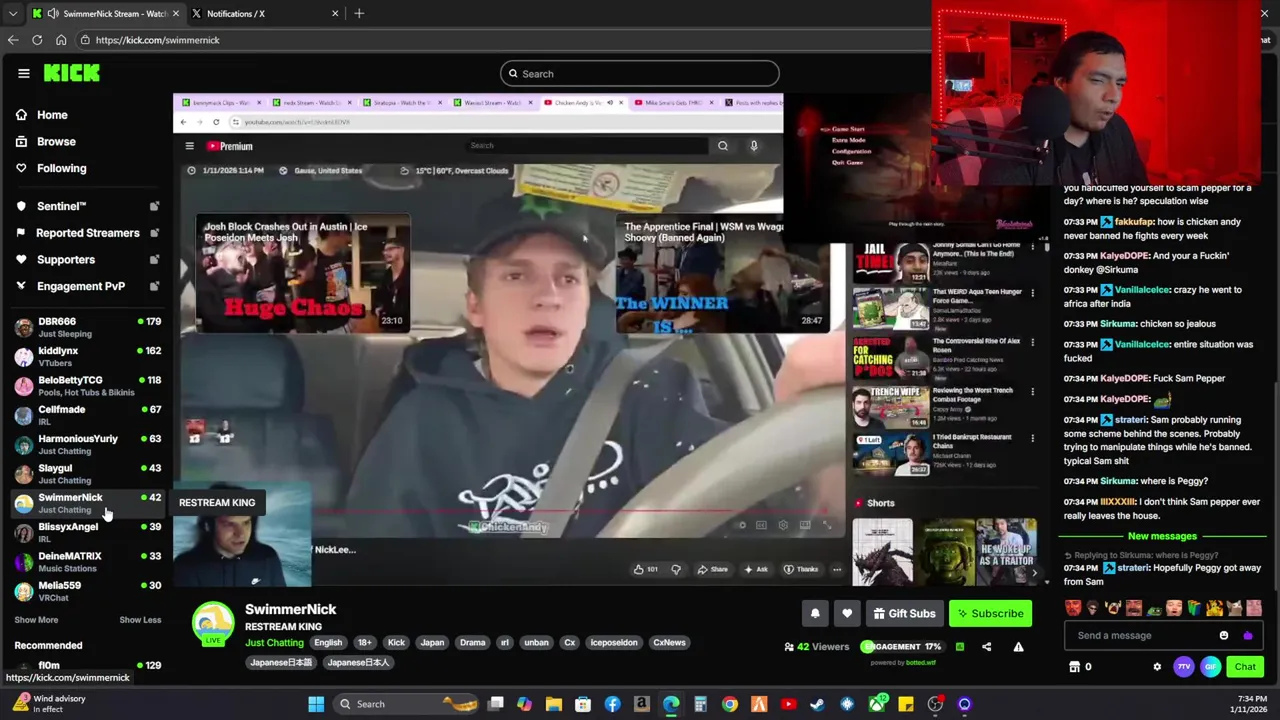Click the purple icon in chat input
The width and height of the screenshot is (1280, 720).
click(1247, 636)
